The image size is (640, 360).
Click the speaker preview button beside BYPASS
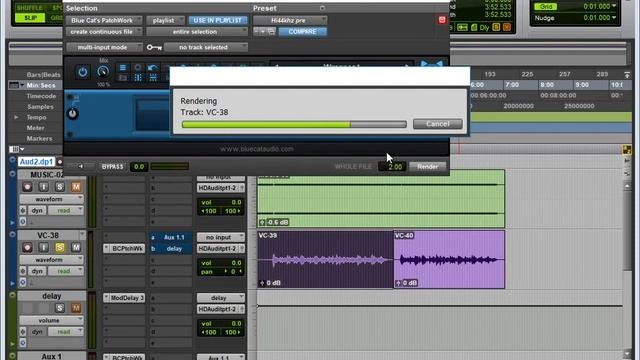[x=80, y=167]
